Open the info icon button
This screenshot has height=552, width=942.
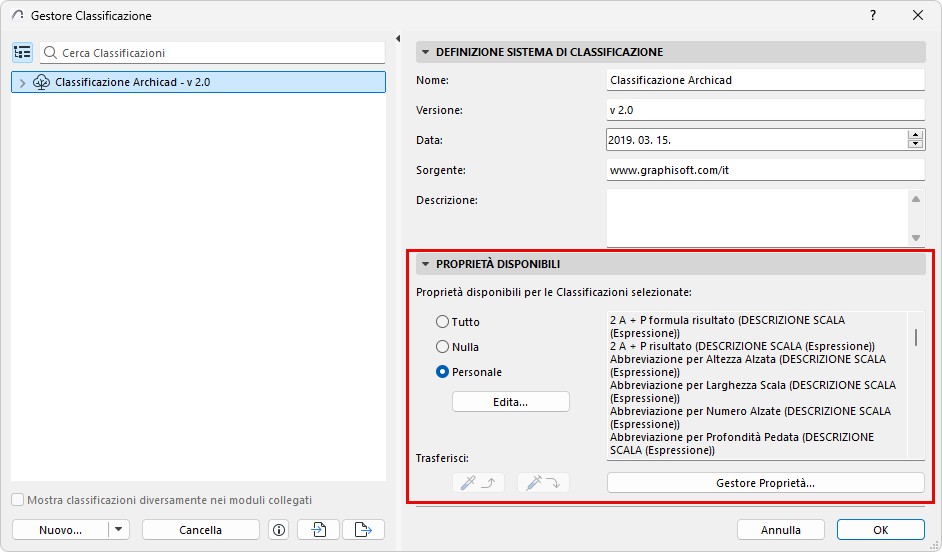tap(279, 530)
